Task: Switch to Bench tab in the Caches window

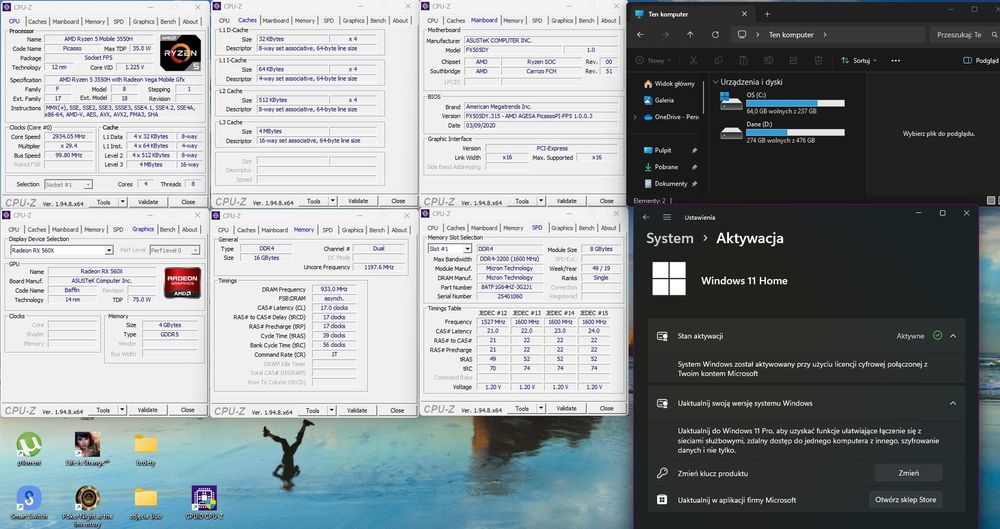Action: pyautogui.click(x=378, y=20)
